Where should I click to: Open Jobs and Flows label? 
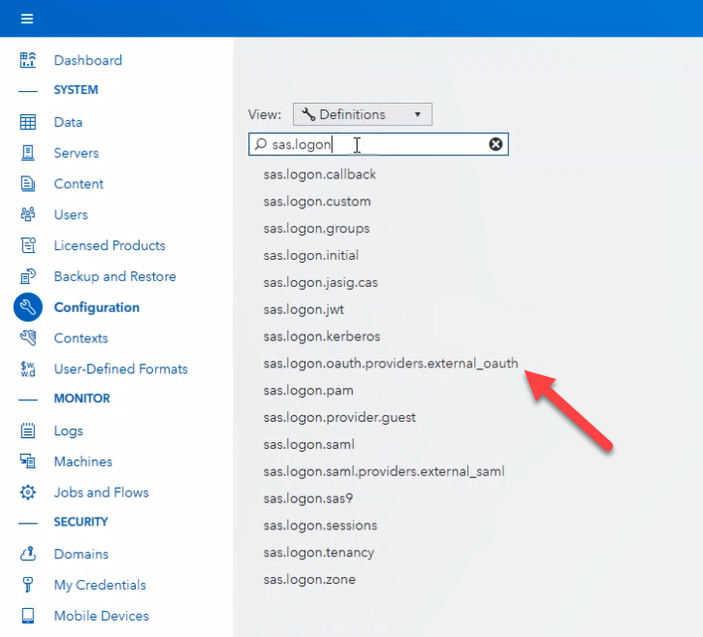pyautogui.click(x=101, y=492)
